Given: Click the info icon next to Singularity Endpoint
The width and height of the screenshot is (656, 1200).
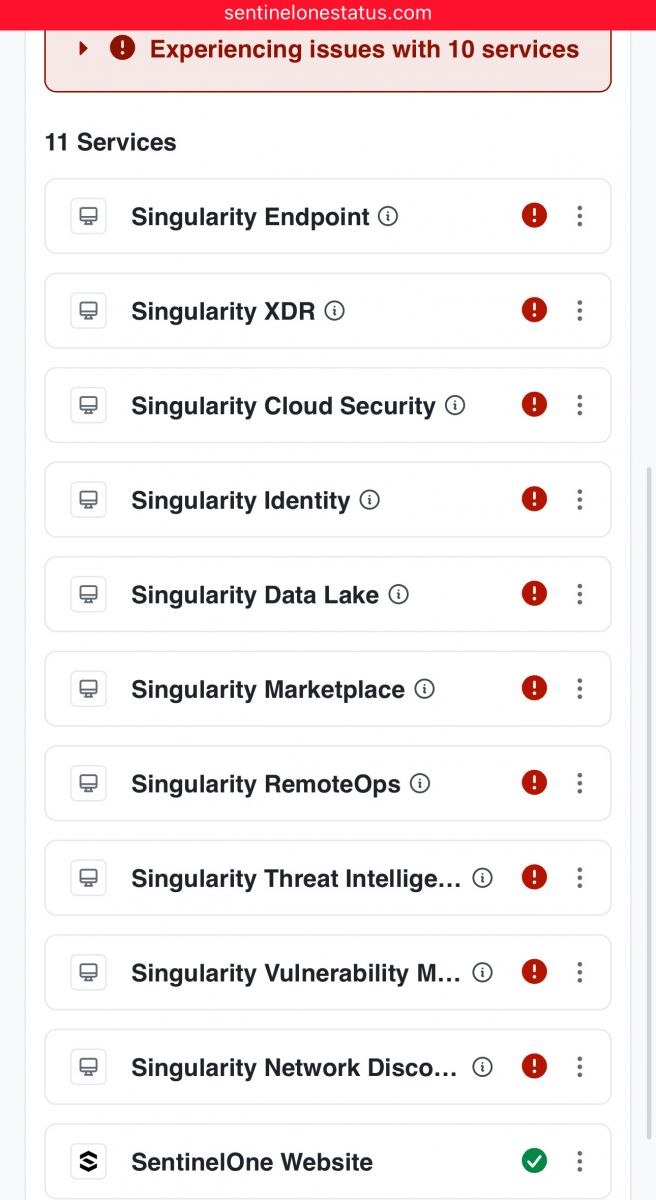Looking at the screenshot, I should click(389, 216).
